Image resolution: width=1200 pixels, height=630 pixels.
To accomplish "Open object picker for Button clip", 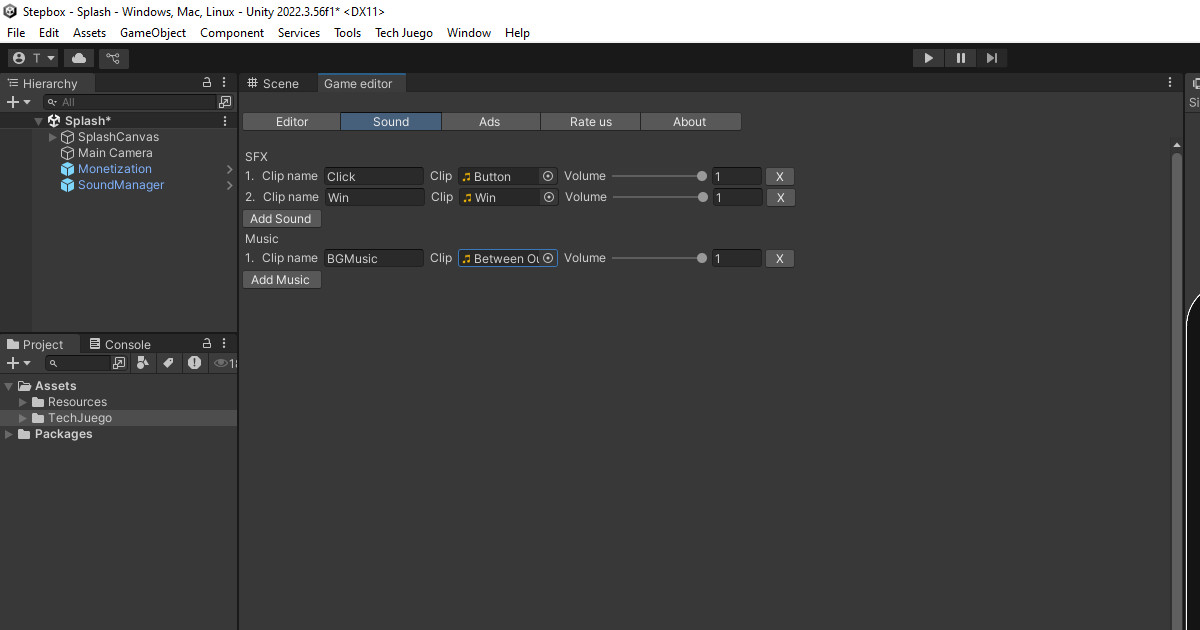I will (548, 176).
